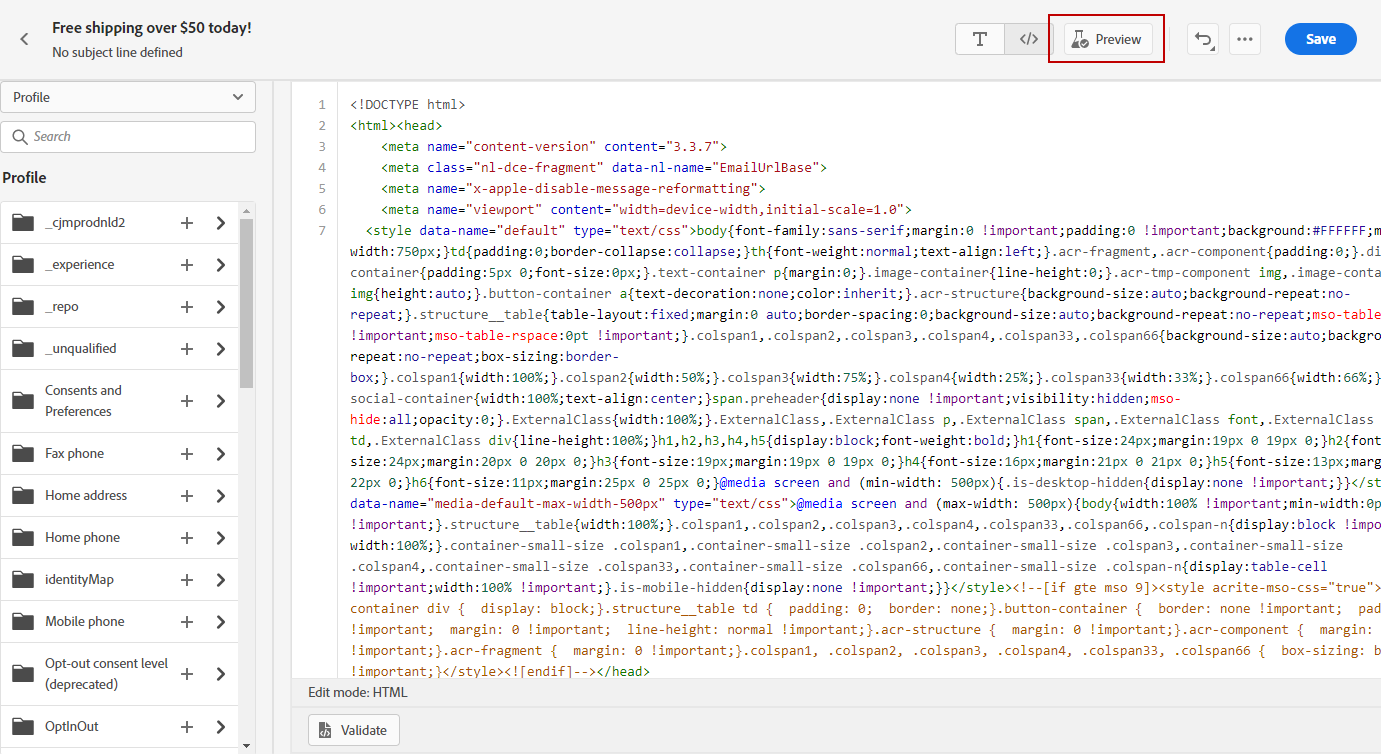The image size is (1381, 754).
Task: Add Home address using its plus icon
Action: [x=186, y=496]
